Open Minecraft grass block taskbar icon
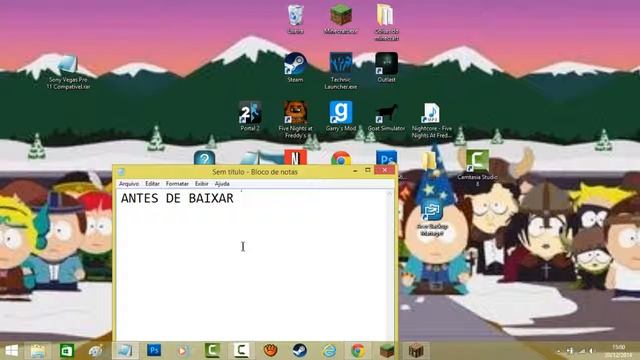 [387, 350]
